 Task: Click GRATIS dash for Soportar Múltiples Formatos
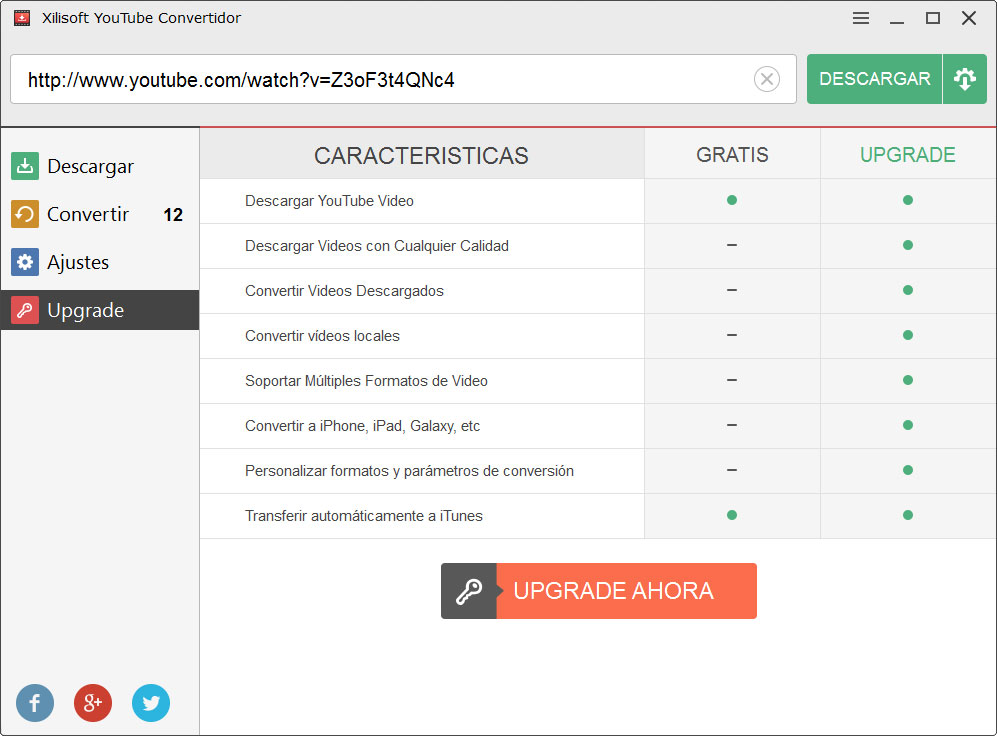click(732, 380)
